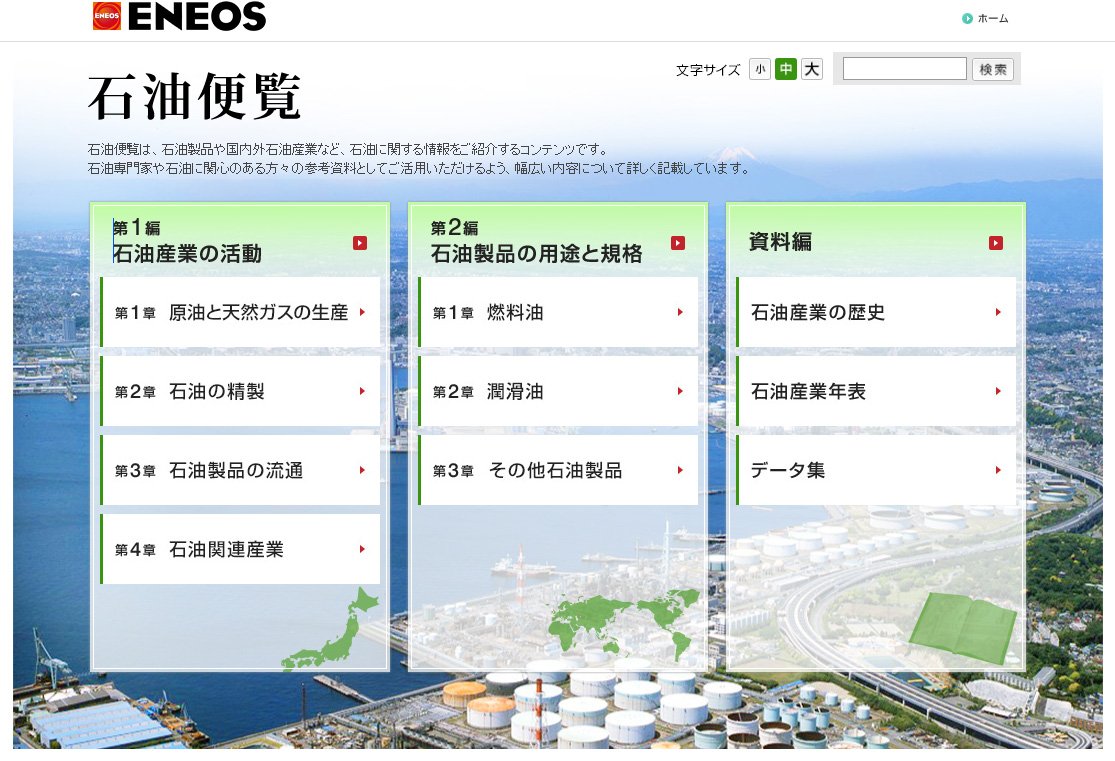The height and width of the screenshot is (761, 1115).
Task: Click the red arrow icon for 石油産業の活動
Action: tap(360, 243)
